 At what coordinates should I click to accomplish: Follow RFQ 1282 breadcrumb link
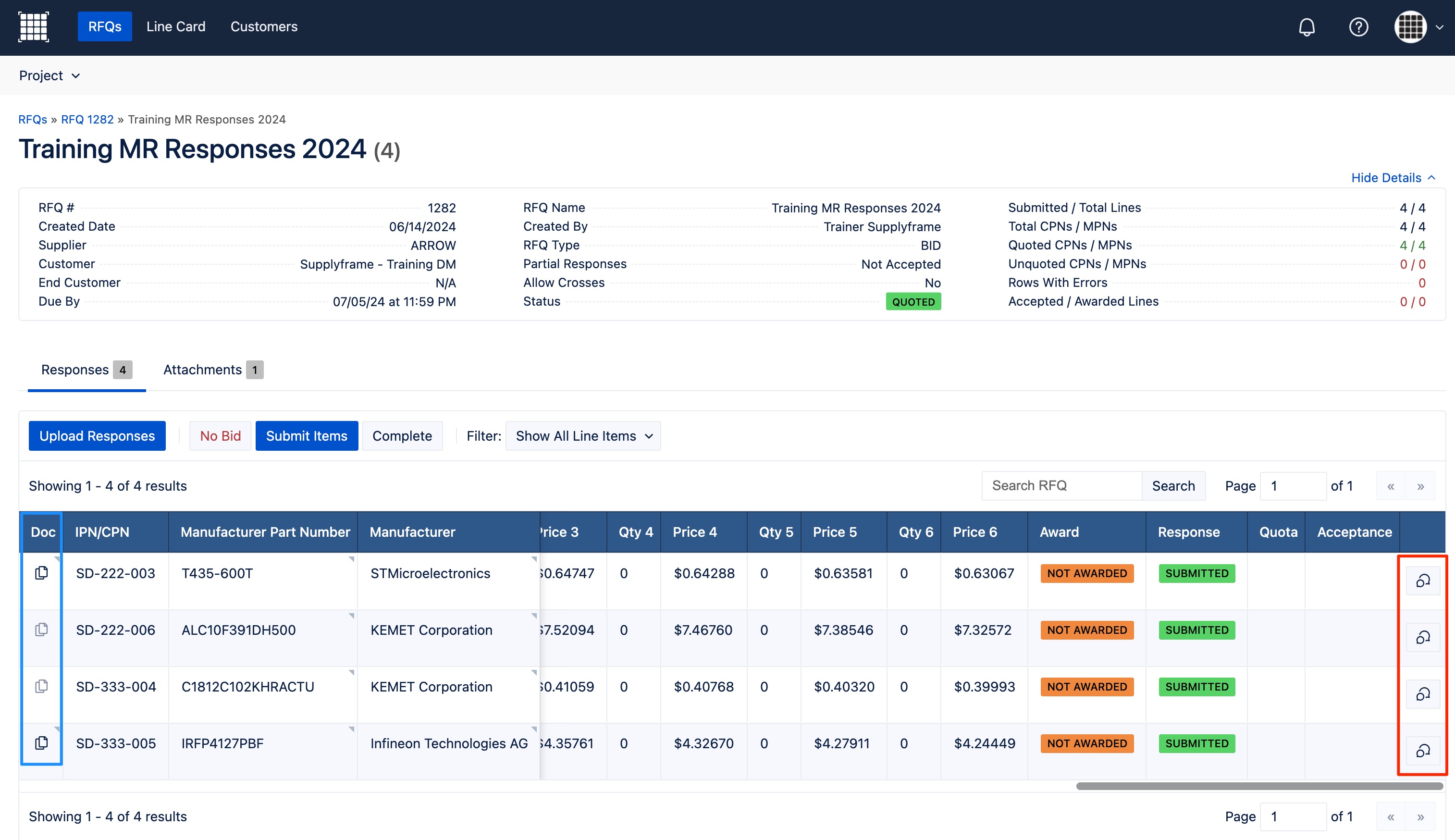pos(87,120)
